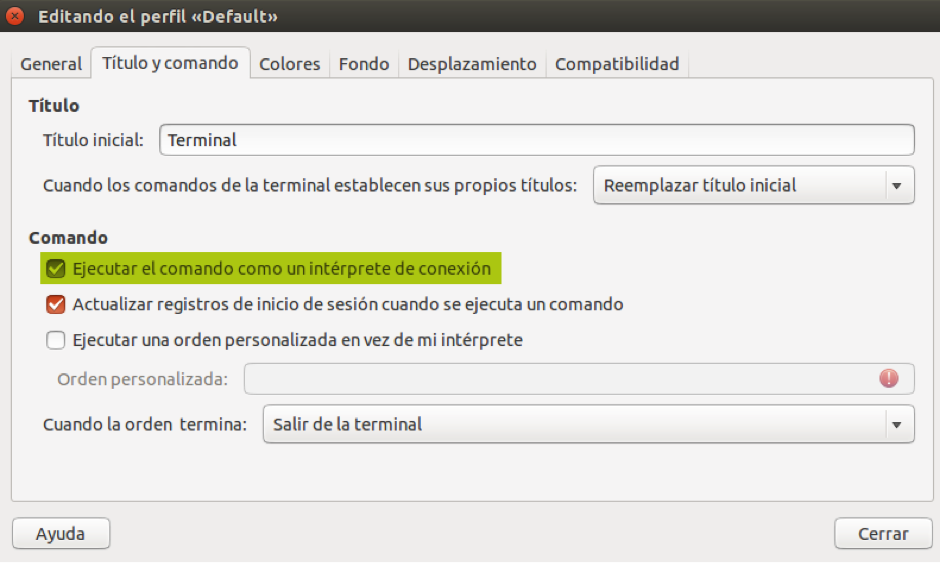Uncheck Actualizar registros de inicio de sesión
The width and height of the screenshot is (941, 563).
click(56, 304)
